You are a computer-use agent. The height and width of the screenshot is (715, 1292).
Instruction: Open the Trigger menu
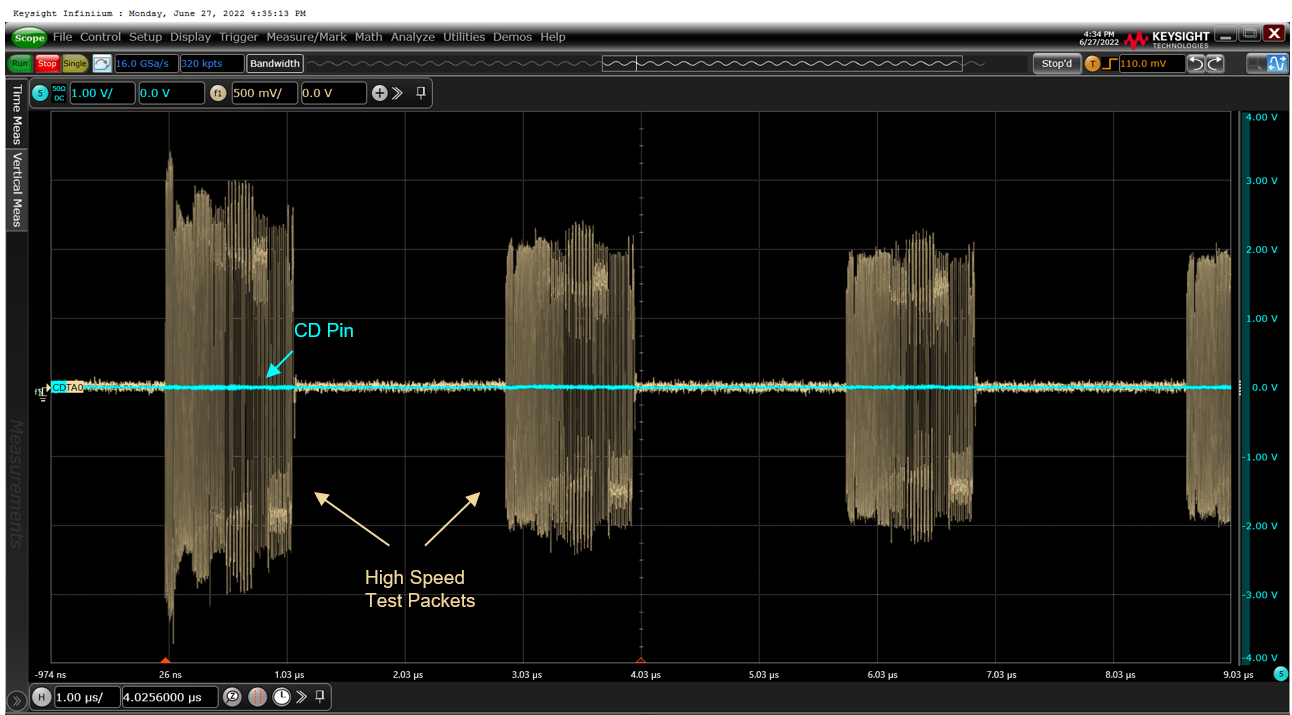coord(238,37)
